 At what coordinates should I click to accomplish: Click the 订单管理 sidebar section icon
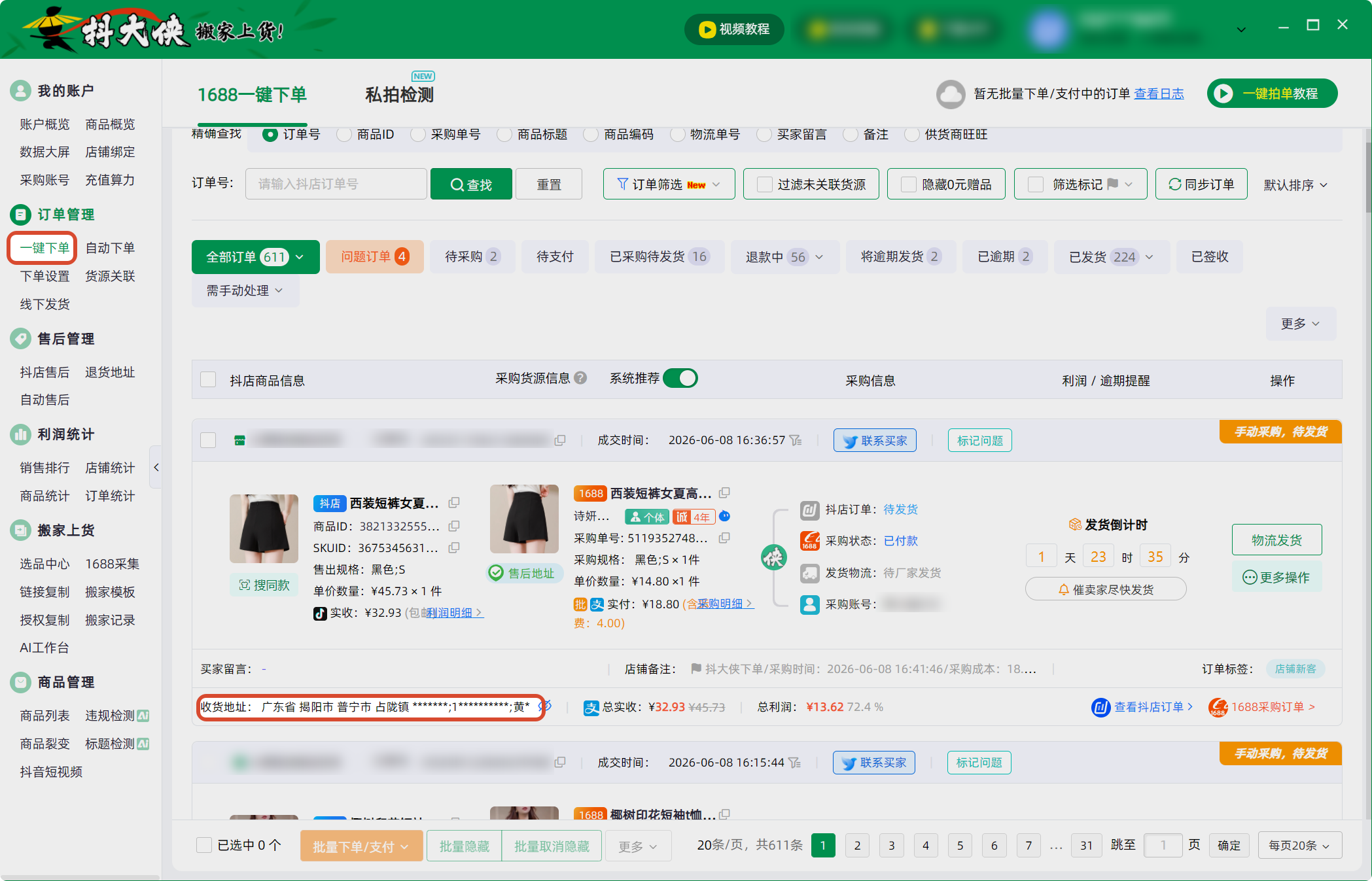tap(20, 215)
